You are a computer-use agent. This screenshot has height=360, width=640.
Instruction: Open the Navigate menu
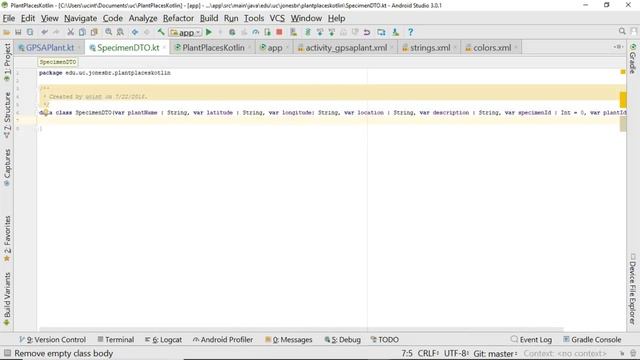80,18
